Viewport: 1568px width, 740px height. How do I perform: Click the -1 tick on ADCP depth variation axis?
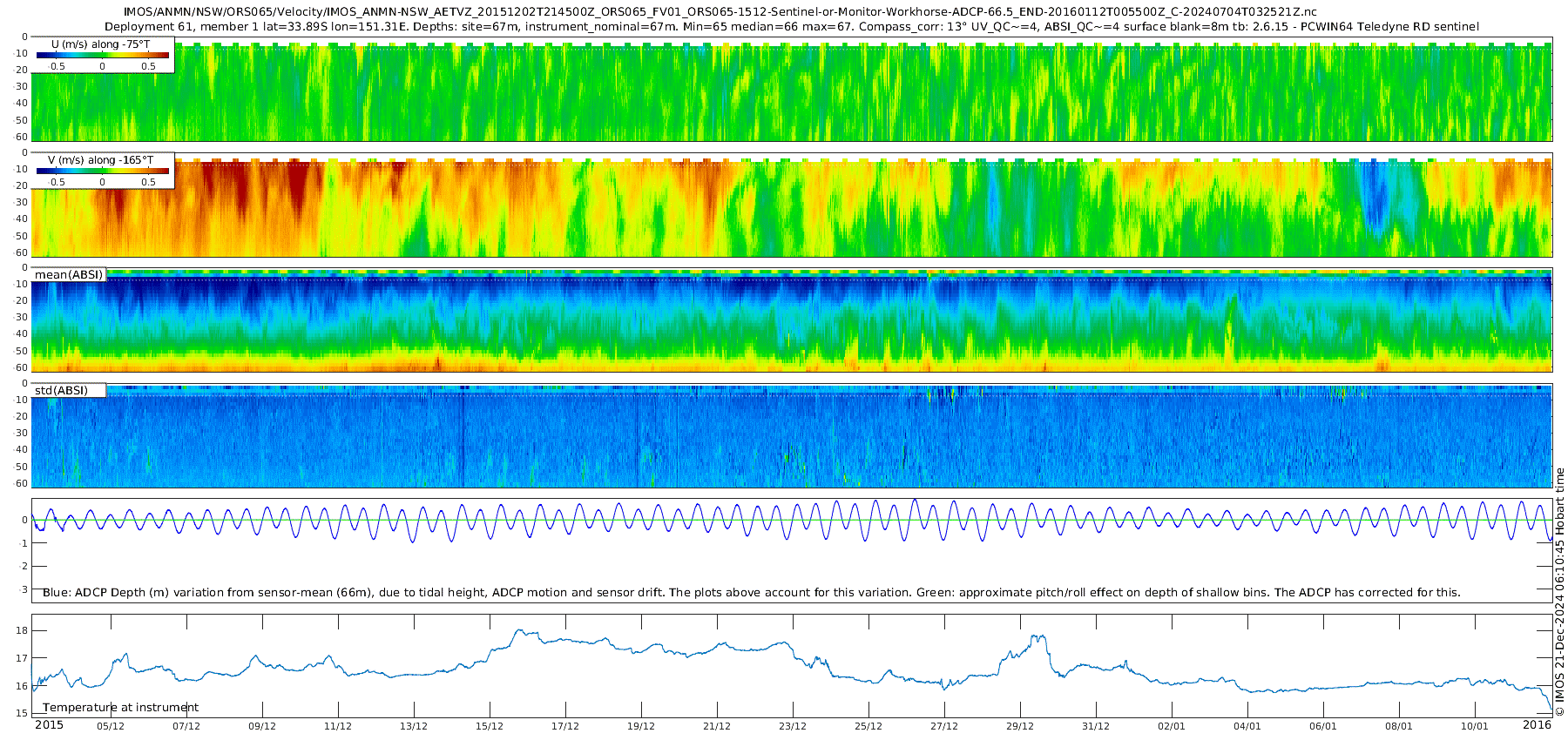(x=24, y=543)
